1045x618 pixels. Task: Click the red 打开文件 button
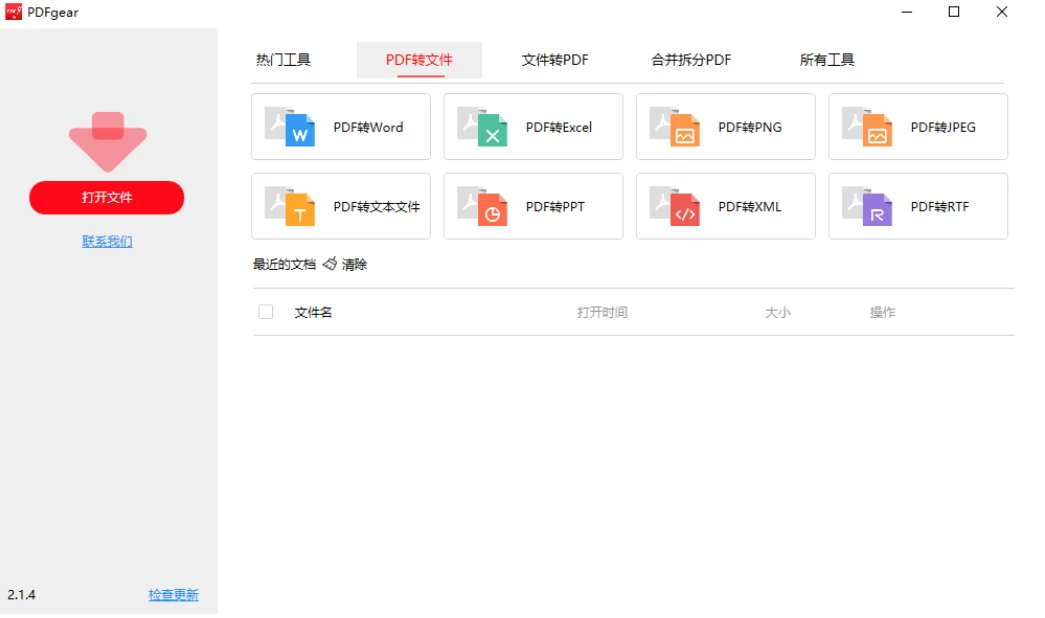click(107, 197)
